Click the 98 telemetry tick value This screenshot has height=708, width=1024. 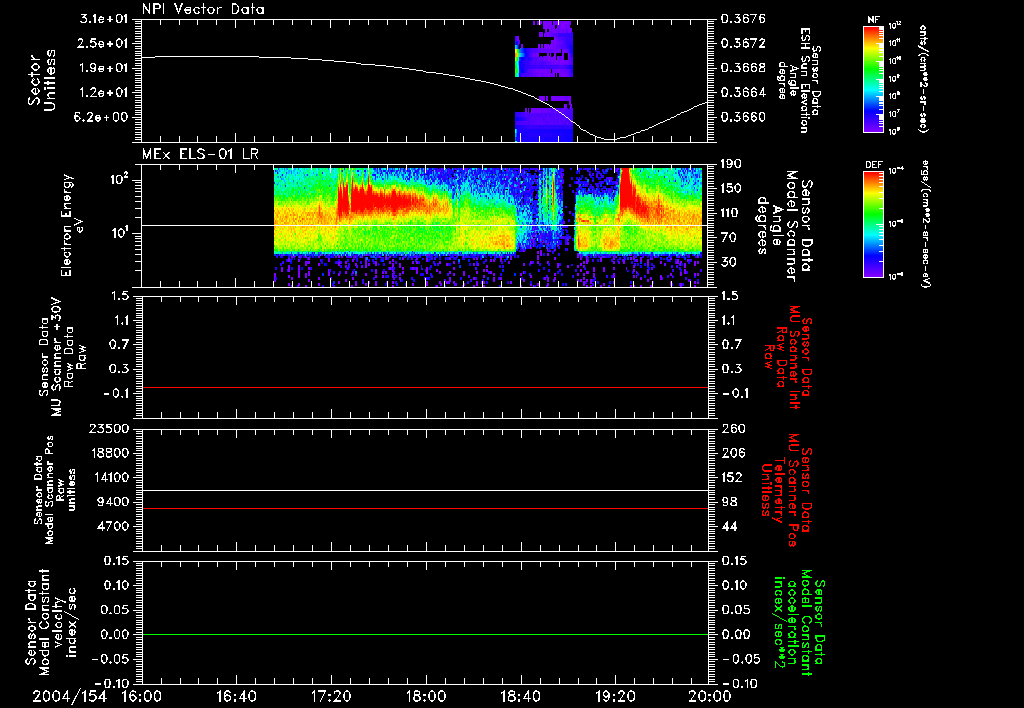pyautogui.click(x=728, y=502)
